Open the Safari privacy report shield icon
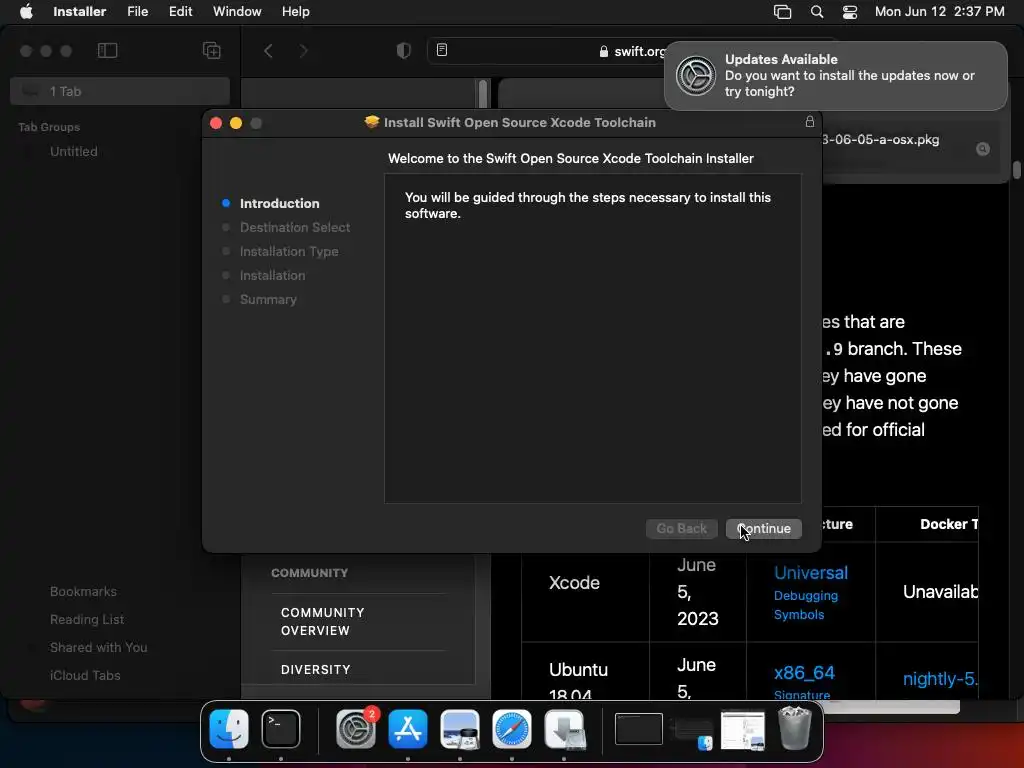 [404, 50]
